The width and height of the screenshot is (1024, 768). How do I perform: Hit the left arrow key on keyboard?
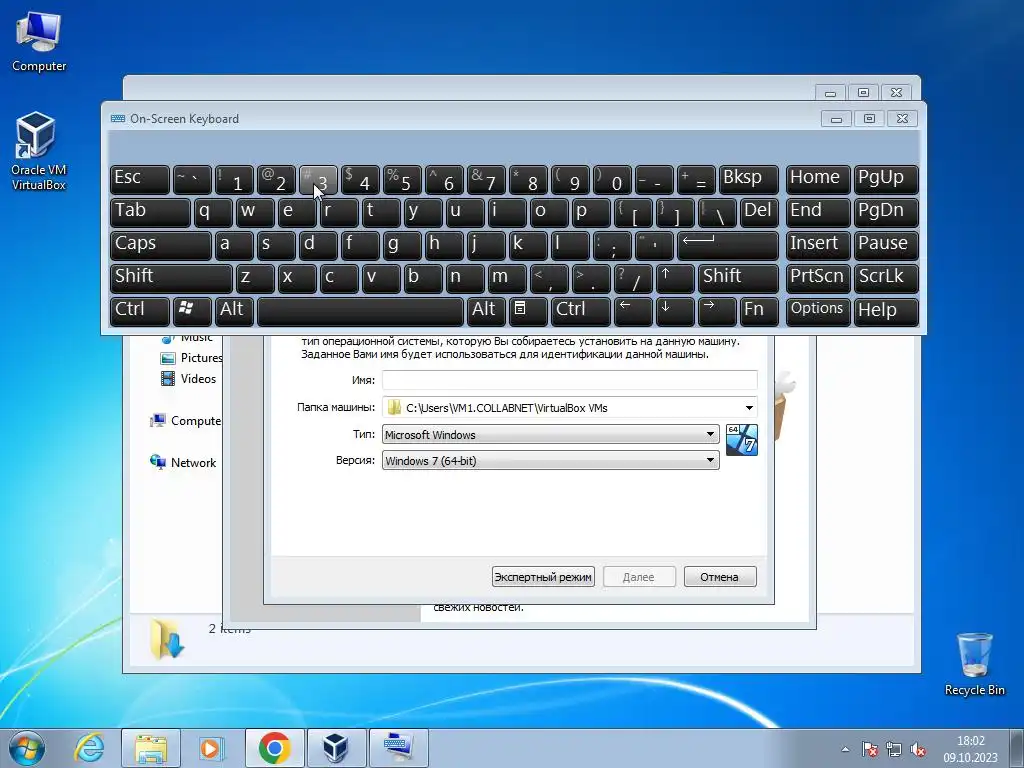point(633,311)
